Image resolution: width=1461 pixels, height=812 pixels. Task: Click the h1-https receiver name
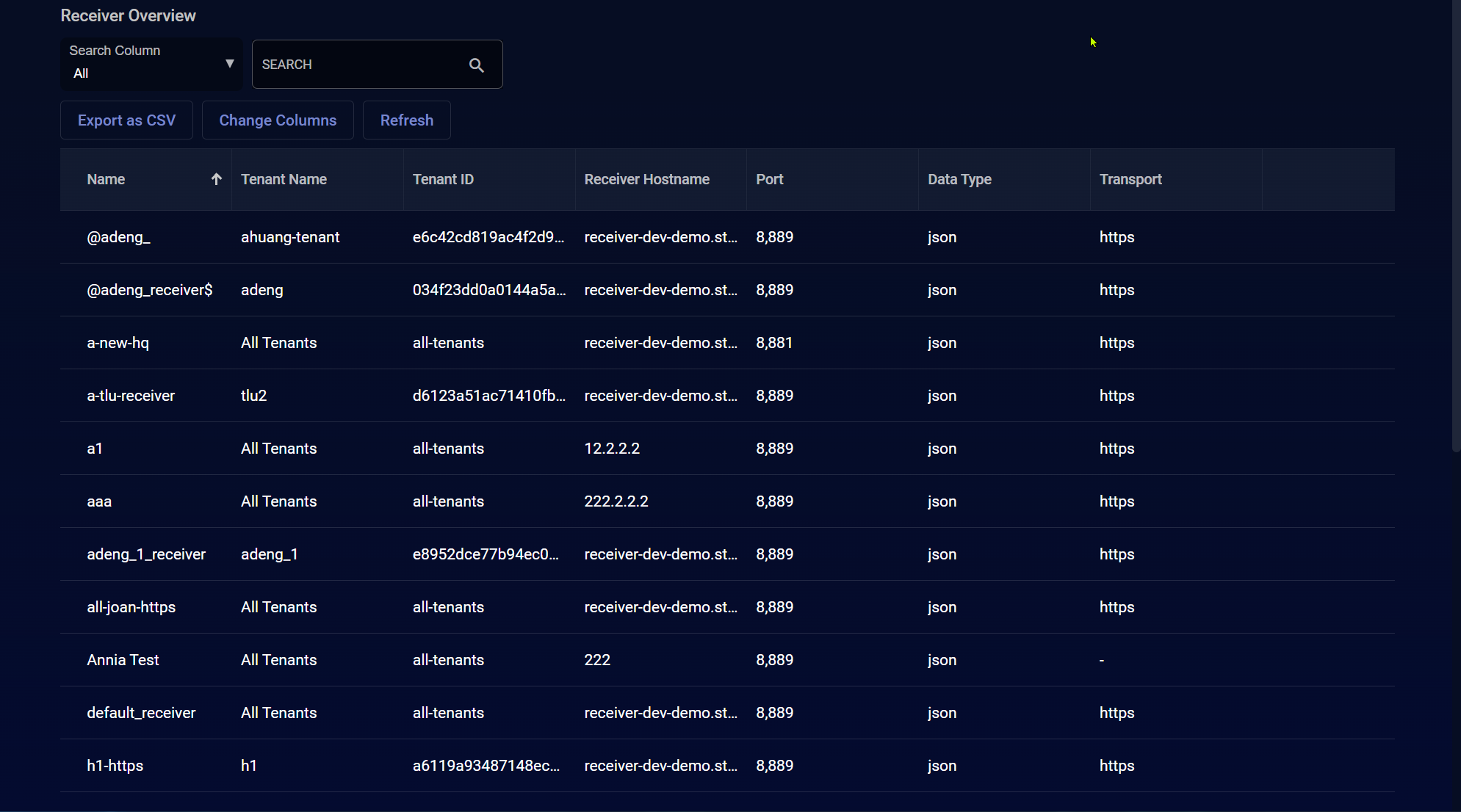[115, 766]
